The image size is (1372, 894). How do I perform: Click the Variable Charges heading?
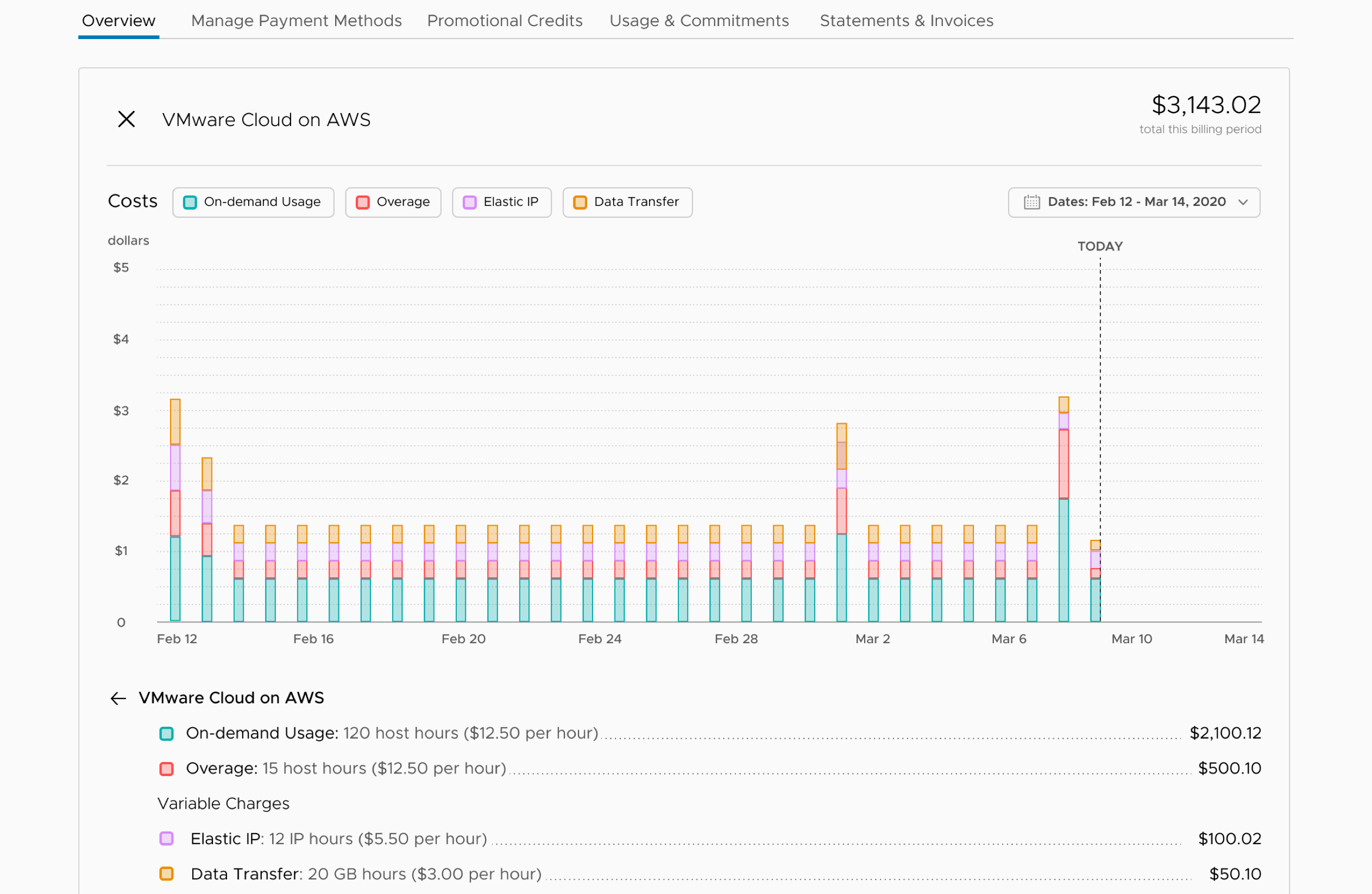click(224, 803)
